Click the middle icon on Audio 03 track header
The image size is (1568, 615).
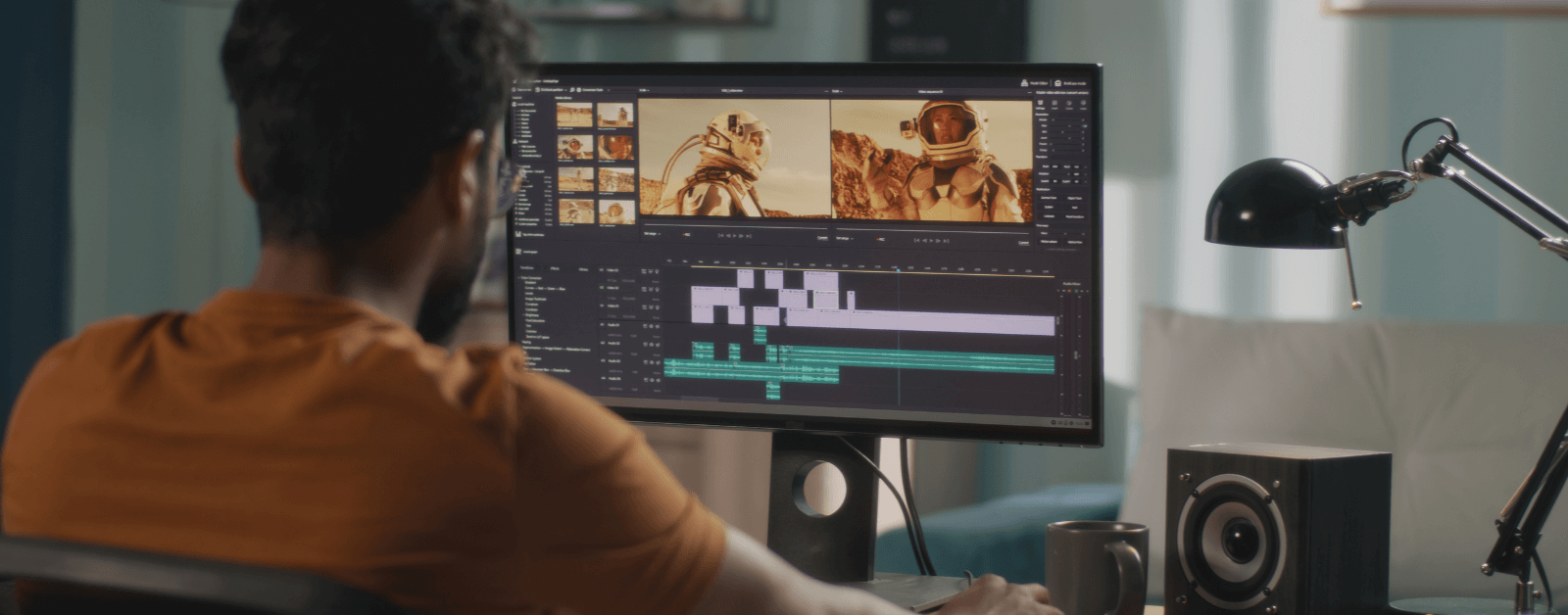[x=652, y=362]
